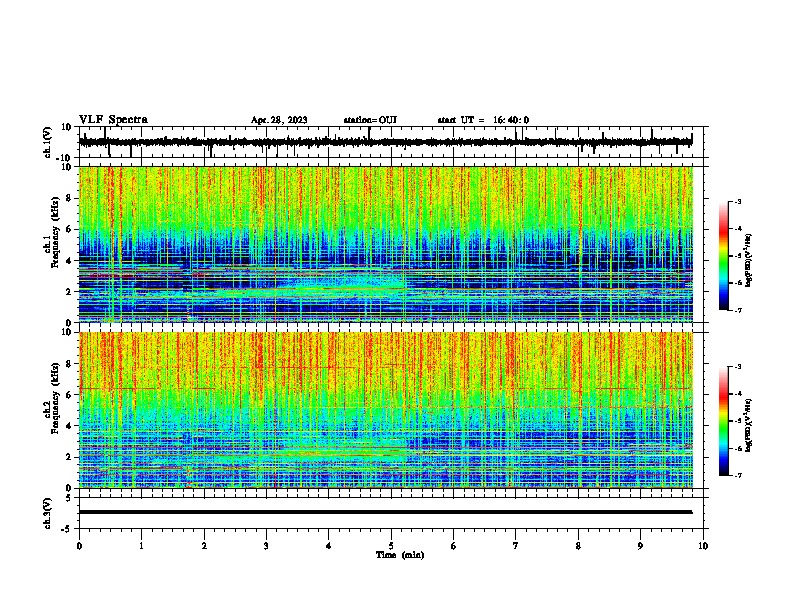Screen dimensions: 792x612
Task: Click the ch.1 "Frequency (kHz)" axis label
Action: 55,233
